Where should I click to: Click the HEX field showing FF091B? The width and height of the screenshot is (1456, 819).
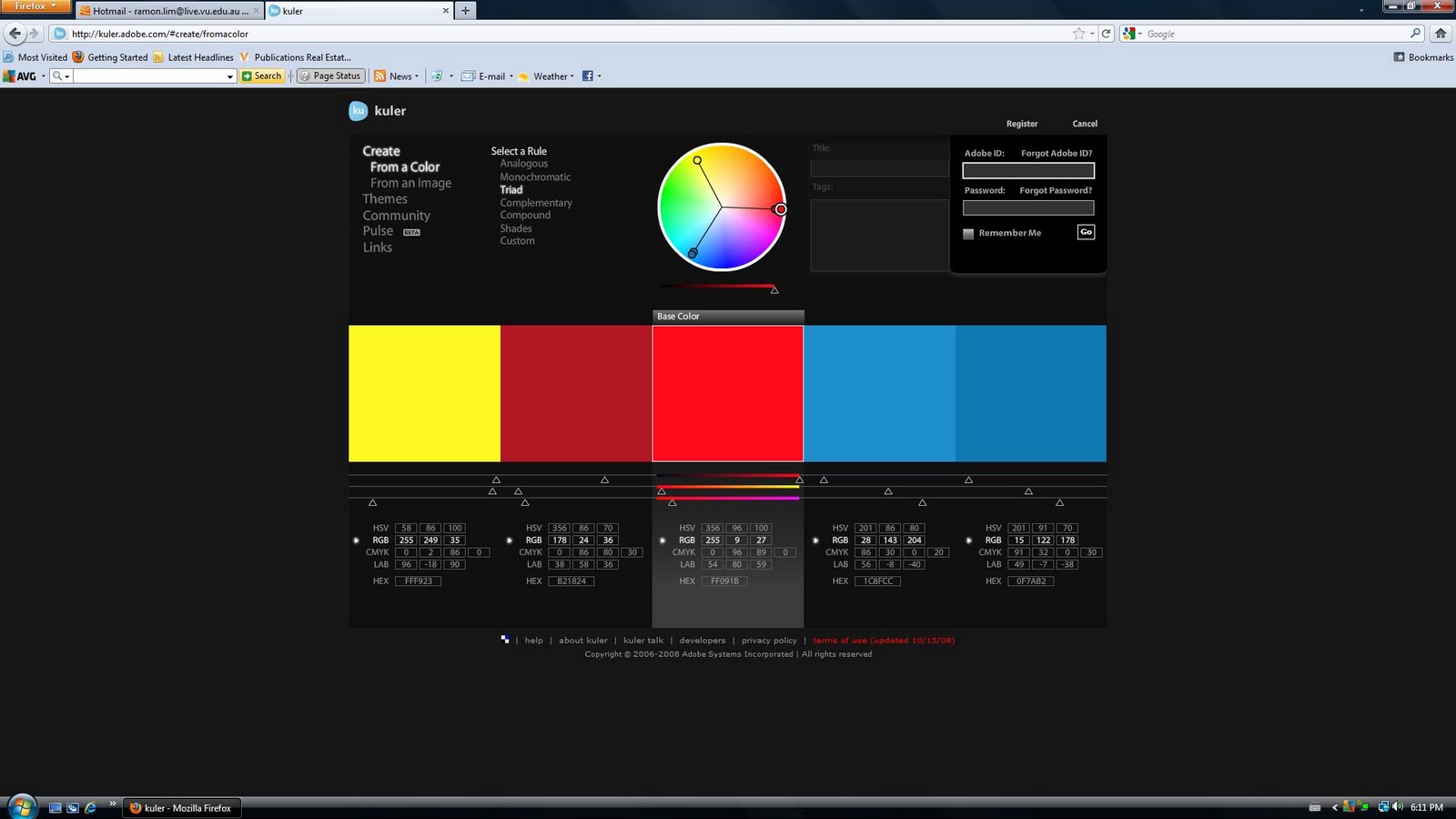pyautogui.click(x=724, y=581)
